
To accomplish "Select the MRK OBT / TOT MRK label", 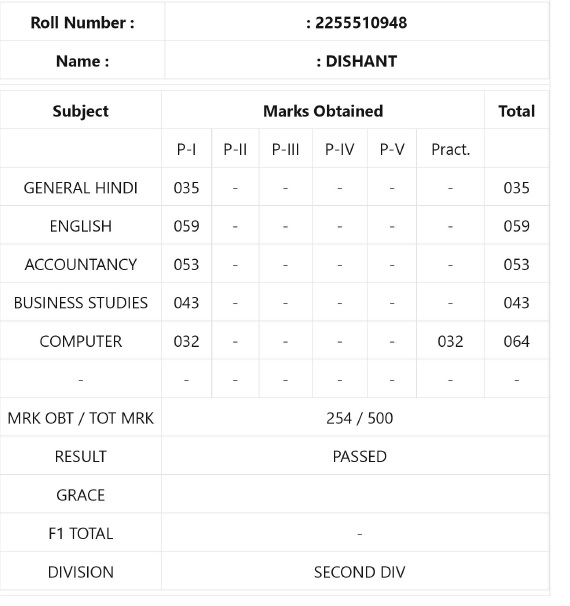I will (x=80, y=418).
